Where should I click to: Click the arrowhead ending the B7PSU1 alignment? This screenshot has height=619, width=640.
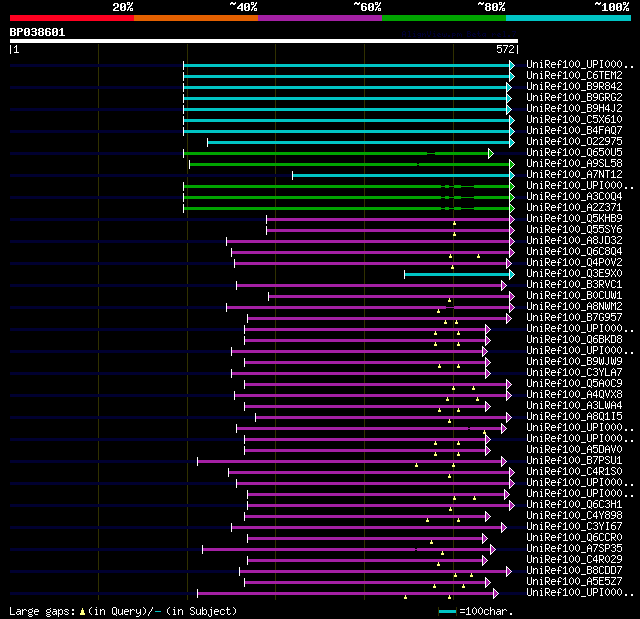pyautogui.click(x=504, y=461)
